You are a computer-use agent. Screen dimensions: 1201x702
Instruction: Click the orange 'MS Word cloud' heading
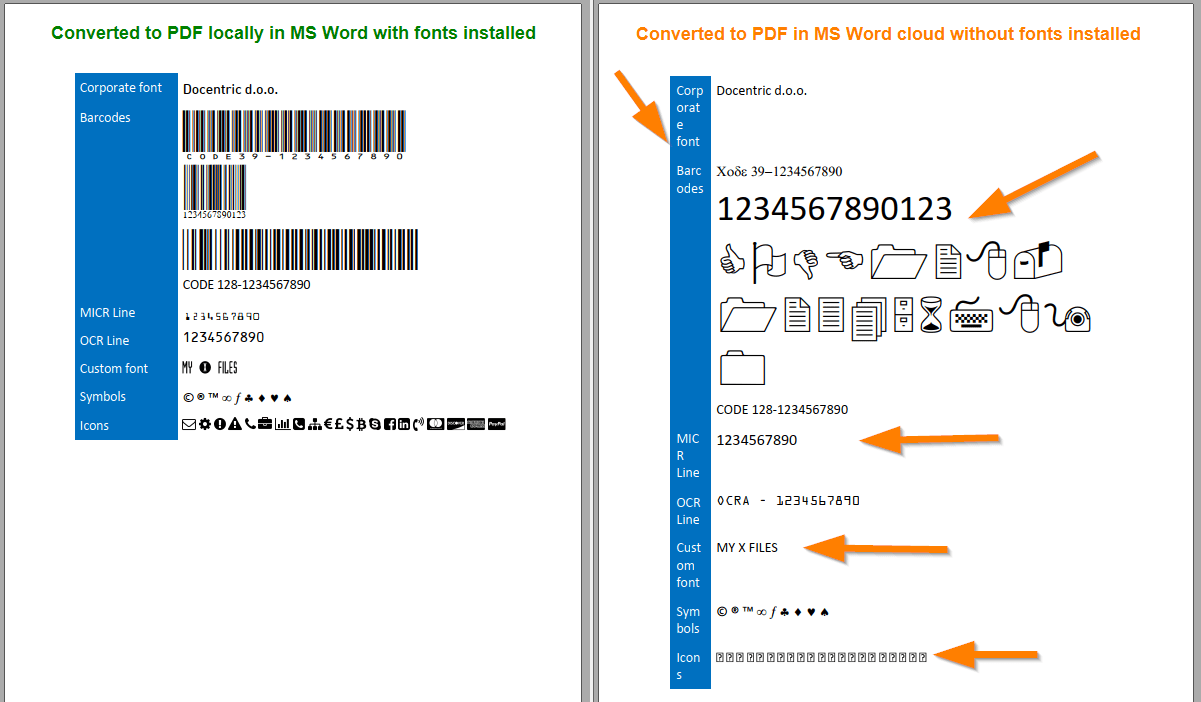coord(888,34)
